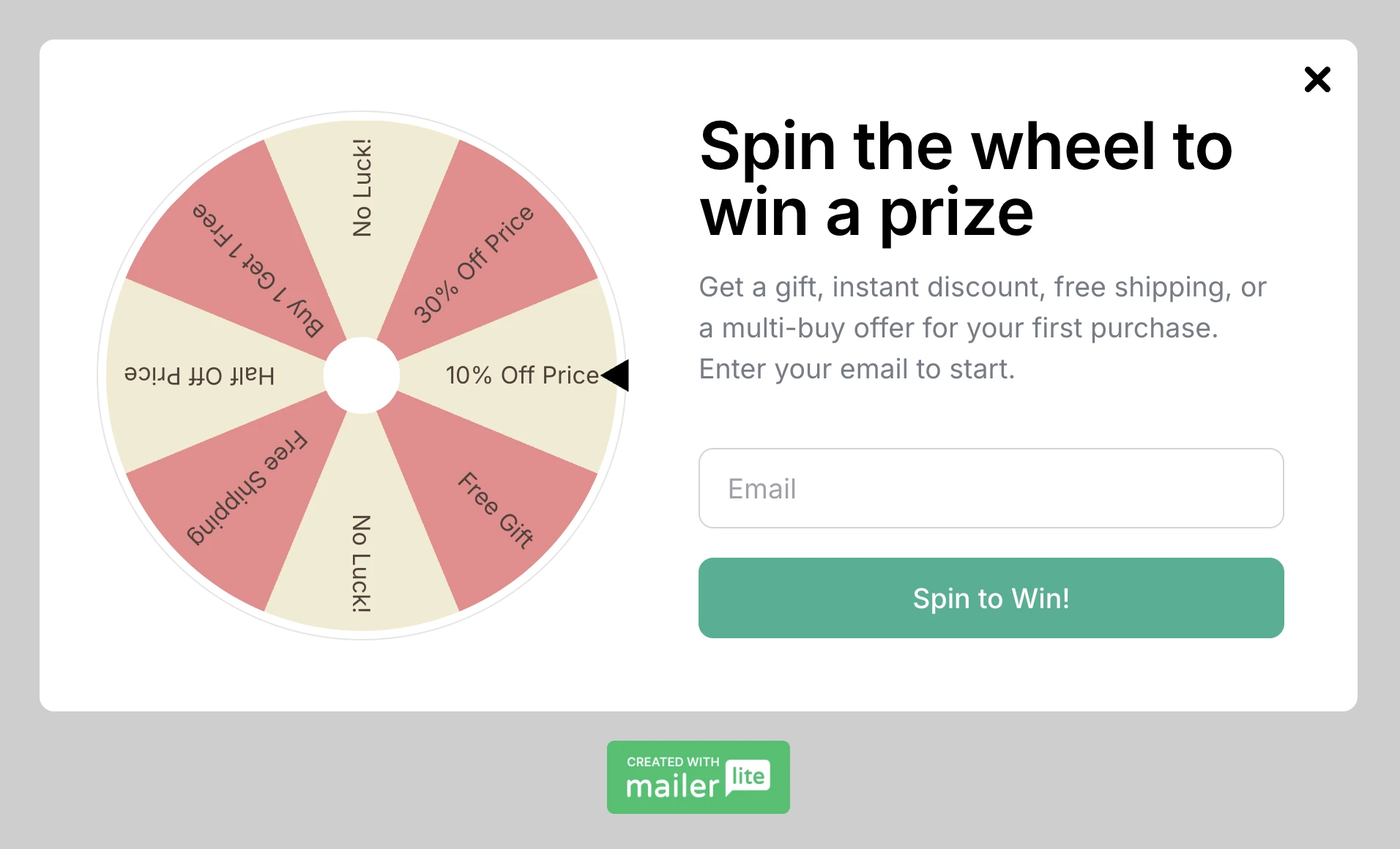The height and width of the screenshot is (849, 1400).
Task: Click the Email input field
Action: (991, 488)
